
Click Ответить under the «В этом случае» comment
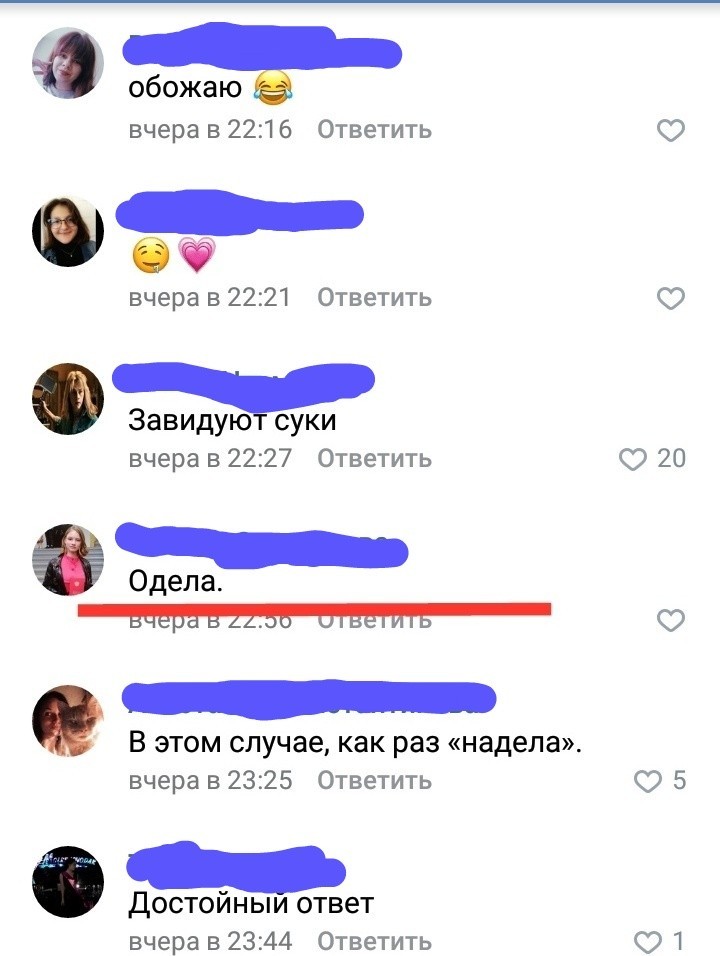(374, 781)
